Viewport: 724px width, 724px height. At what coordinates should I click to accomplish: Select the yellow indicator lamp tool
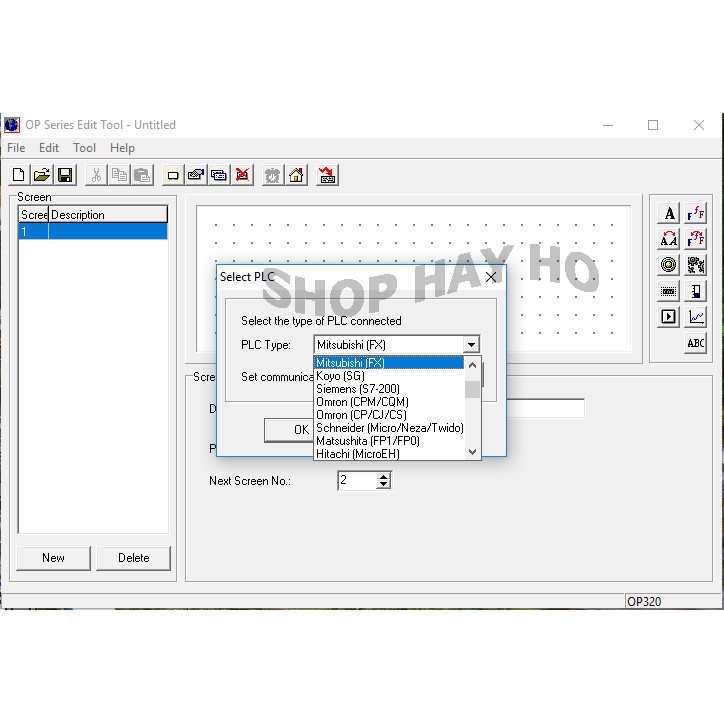(669, 265)
